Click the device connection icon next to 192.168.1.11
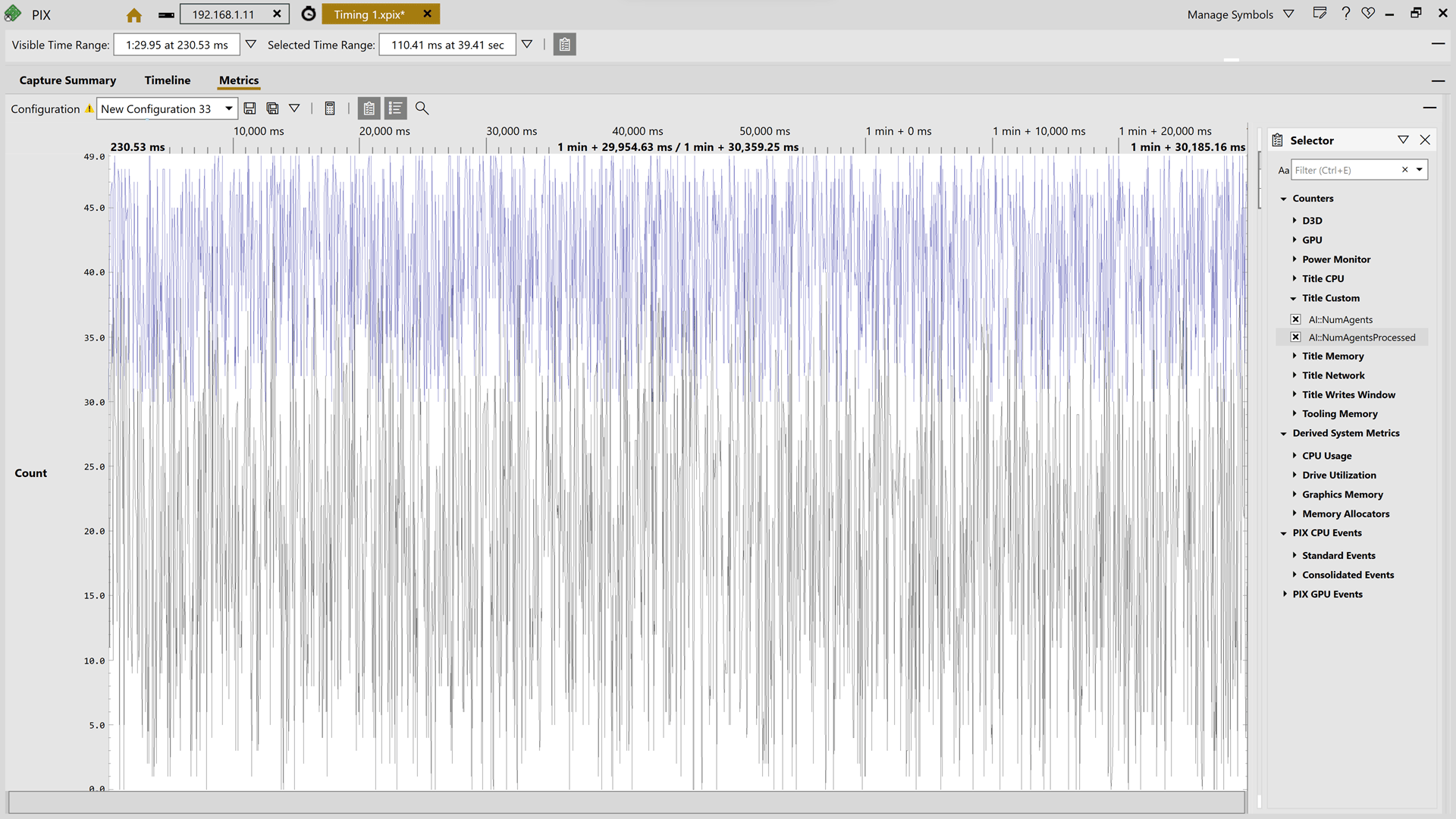This screenshot has height=819, width=1456. [167, 15]
